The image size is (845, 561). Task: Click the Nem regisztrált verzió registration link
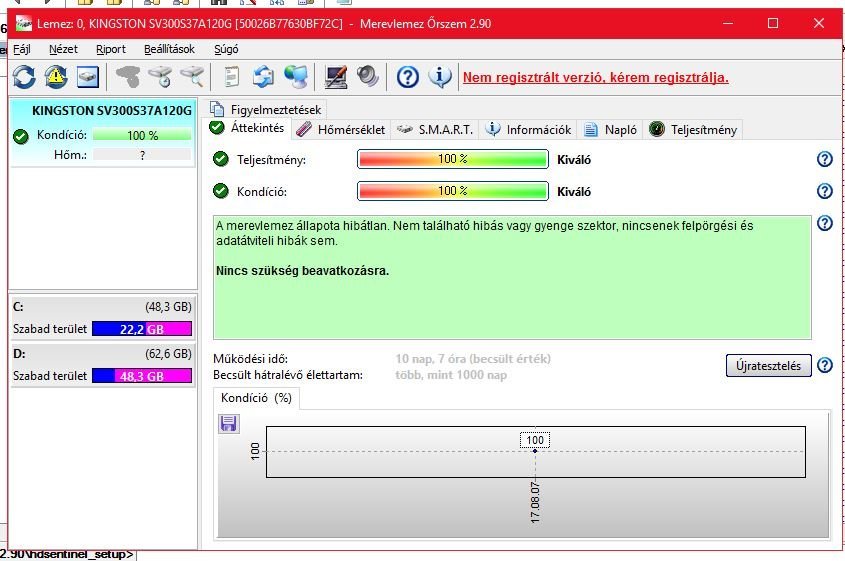coord(595,77)
